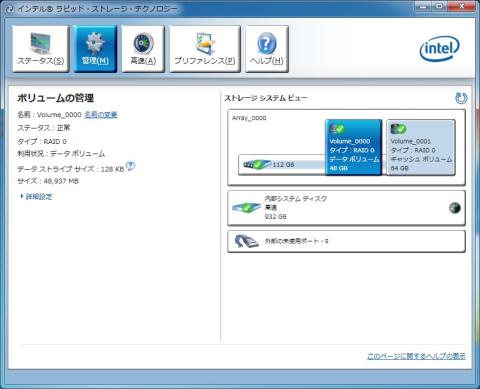The height and width of the screenshot is (389, 480).
Task: Click the 内部システム ディスク label
Action: [295, 199]
